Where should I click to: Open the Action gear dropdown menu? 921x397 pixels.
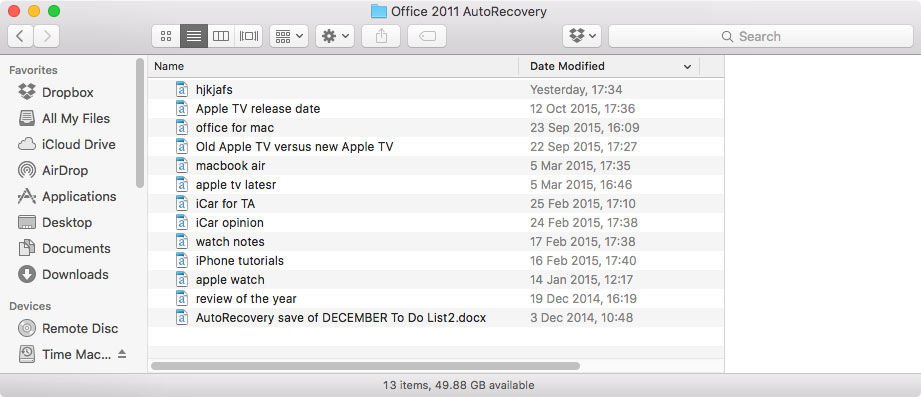(335, 36)
